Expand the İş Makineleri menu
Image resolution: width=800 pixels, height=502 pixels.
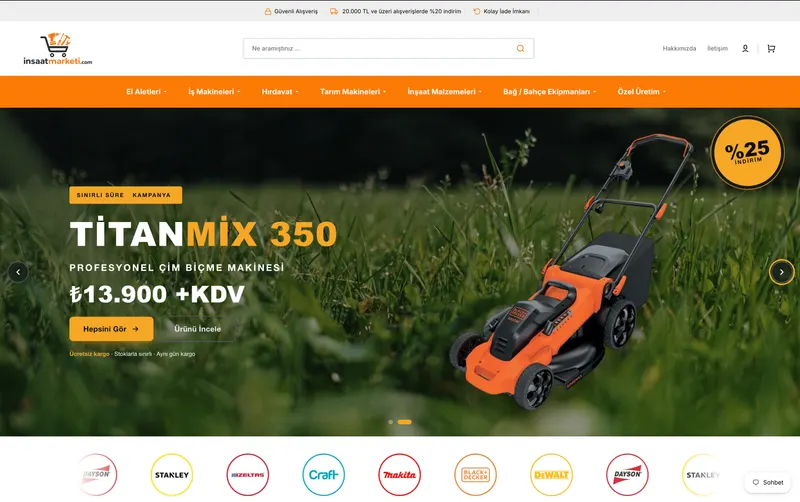coord(214,92)
